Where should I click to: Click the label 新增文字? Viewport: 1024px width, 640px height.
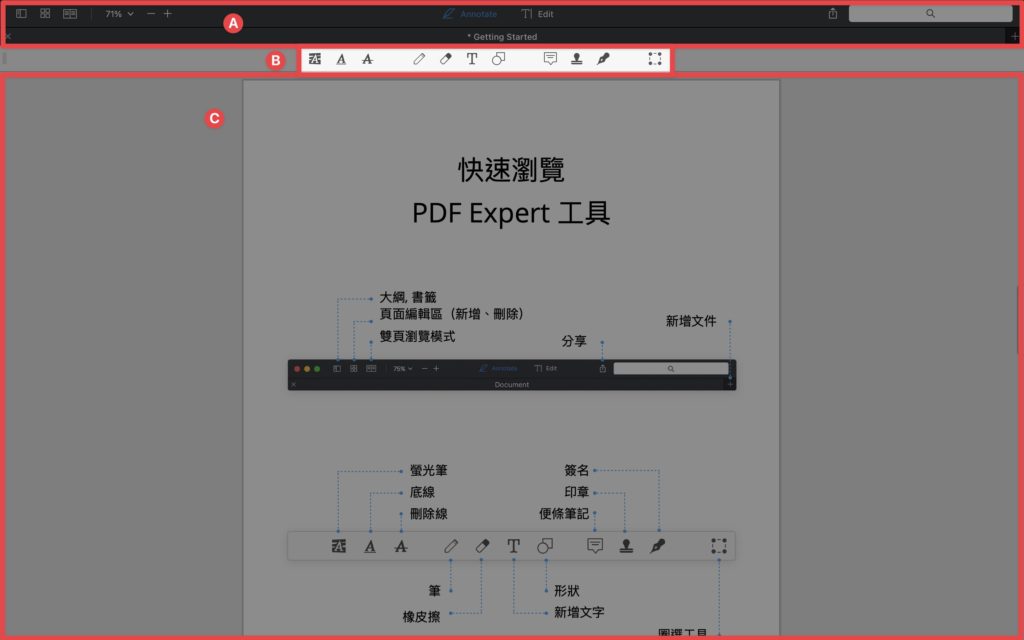click(x=579, y=612)
